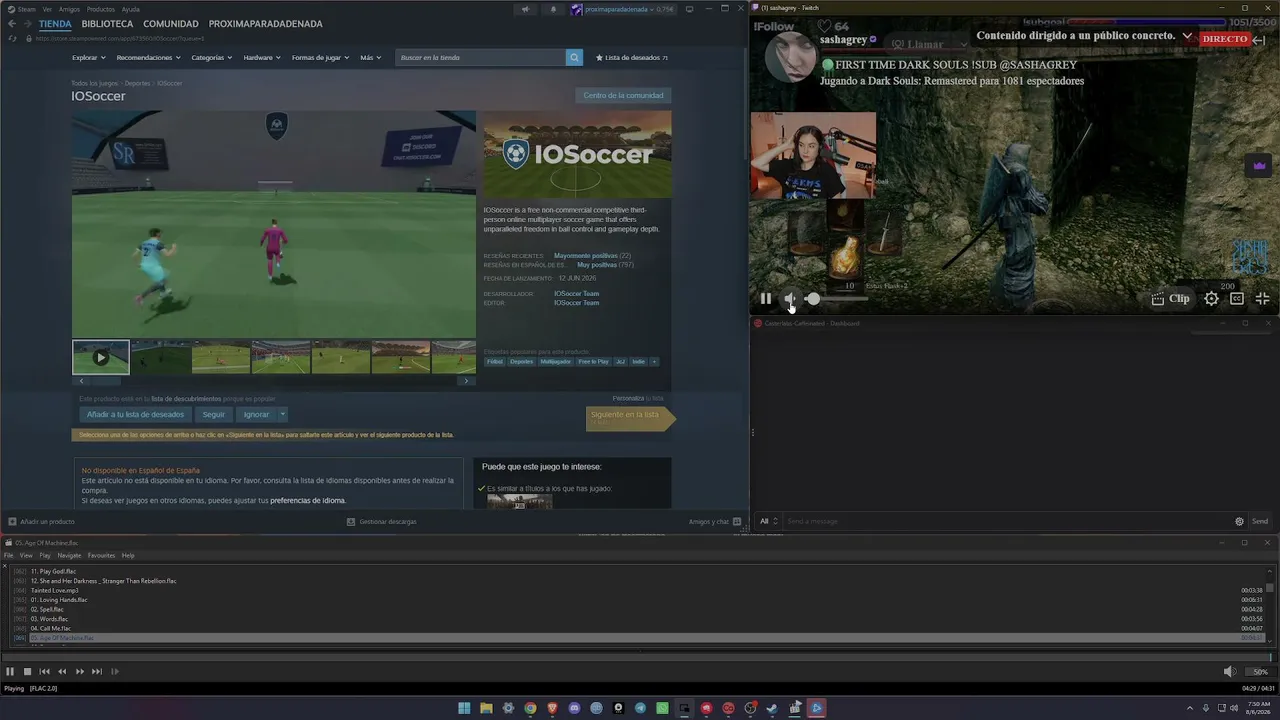Fast forward the current track in music player
The width and height of the screenshot is (1280, 720).
[80, 672]
